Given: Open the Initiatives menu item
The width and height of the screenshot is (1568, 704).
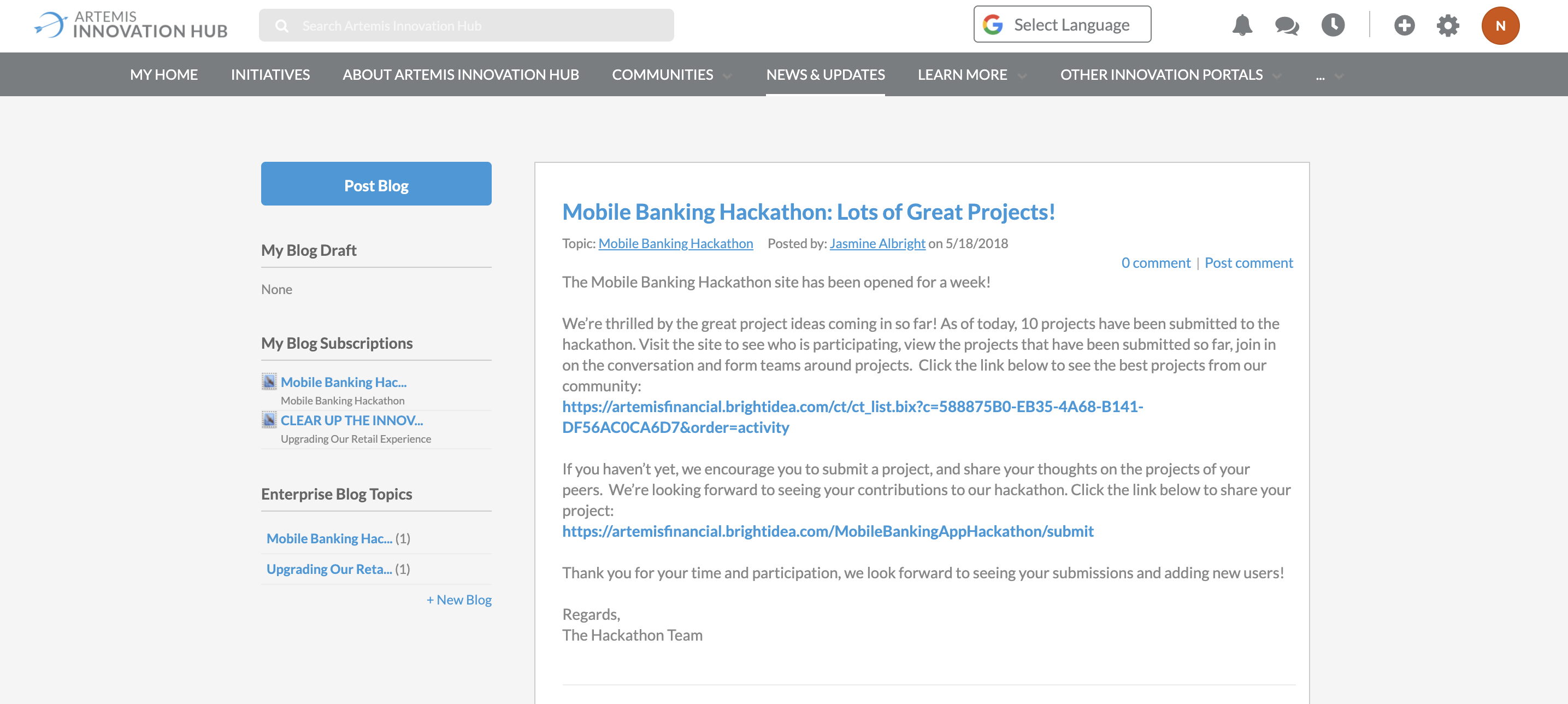Looking at the screenshot, I should click(270, 74).
